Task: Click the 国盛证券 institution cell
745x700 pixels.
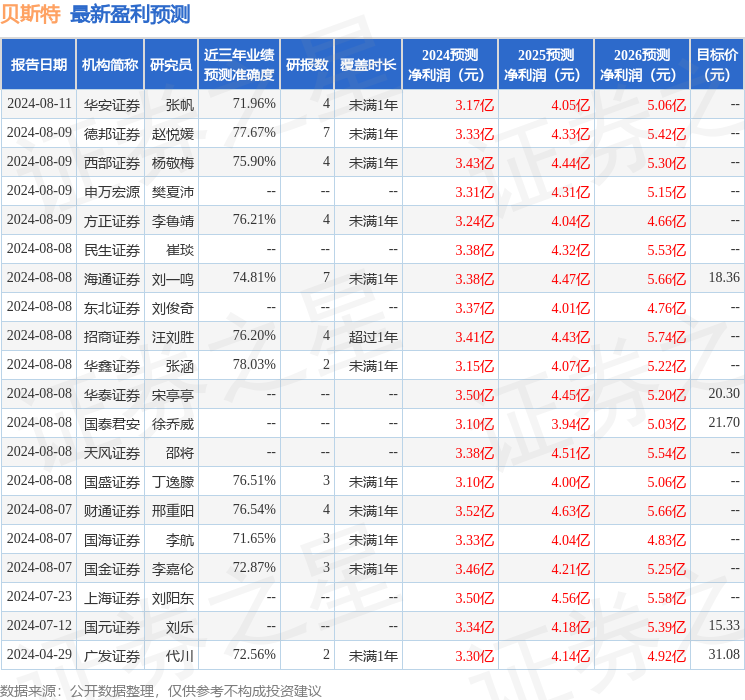Action: [x=112, y=482]
